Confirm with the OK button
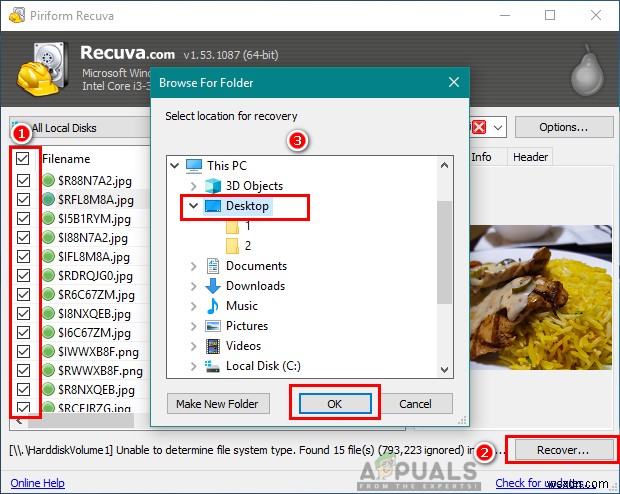 (x=335, y=403)
